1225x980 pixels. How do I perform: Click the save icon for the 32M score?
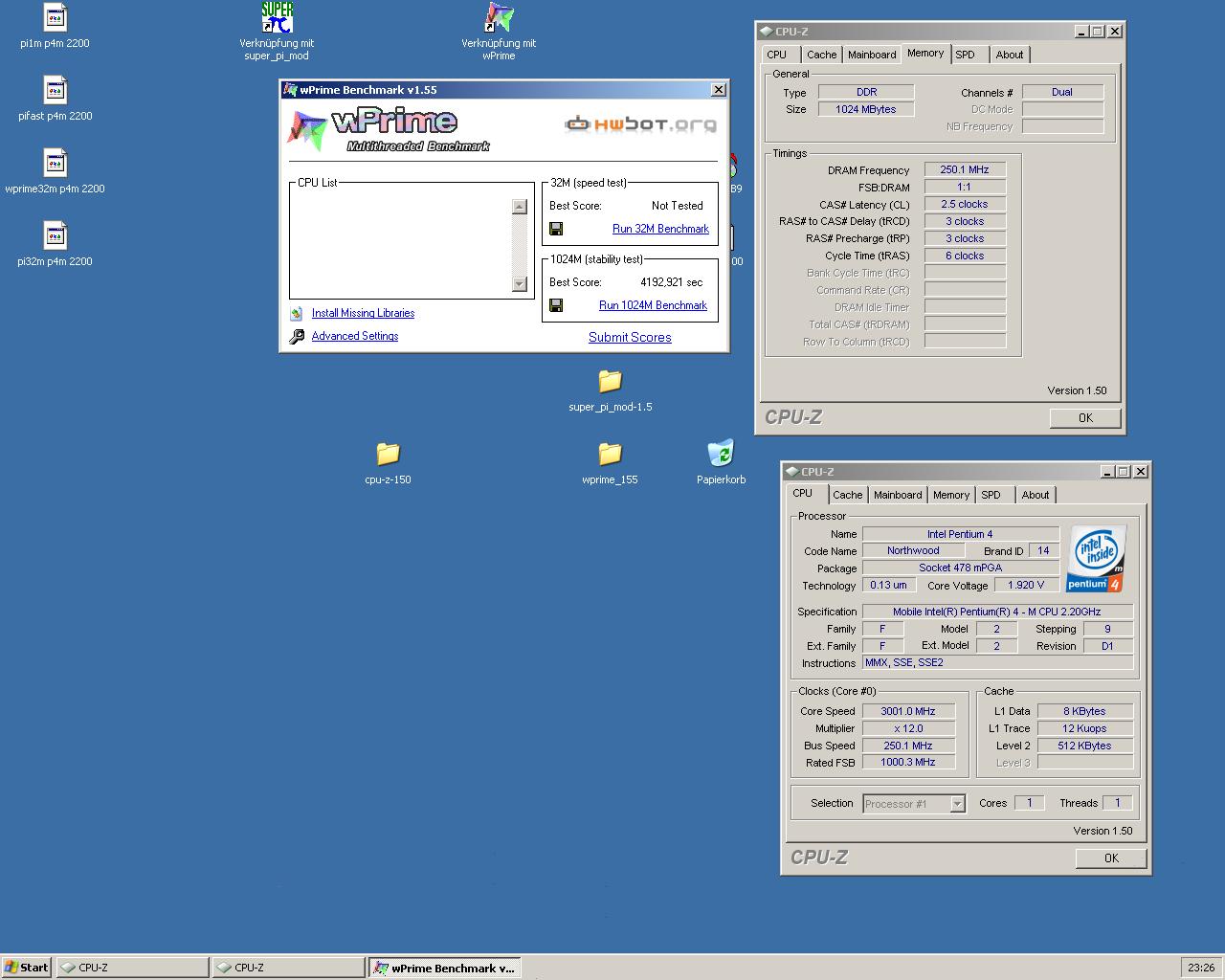click(x=556, y=229)
